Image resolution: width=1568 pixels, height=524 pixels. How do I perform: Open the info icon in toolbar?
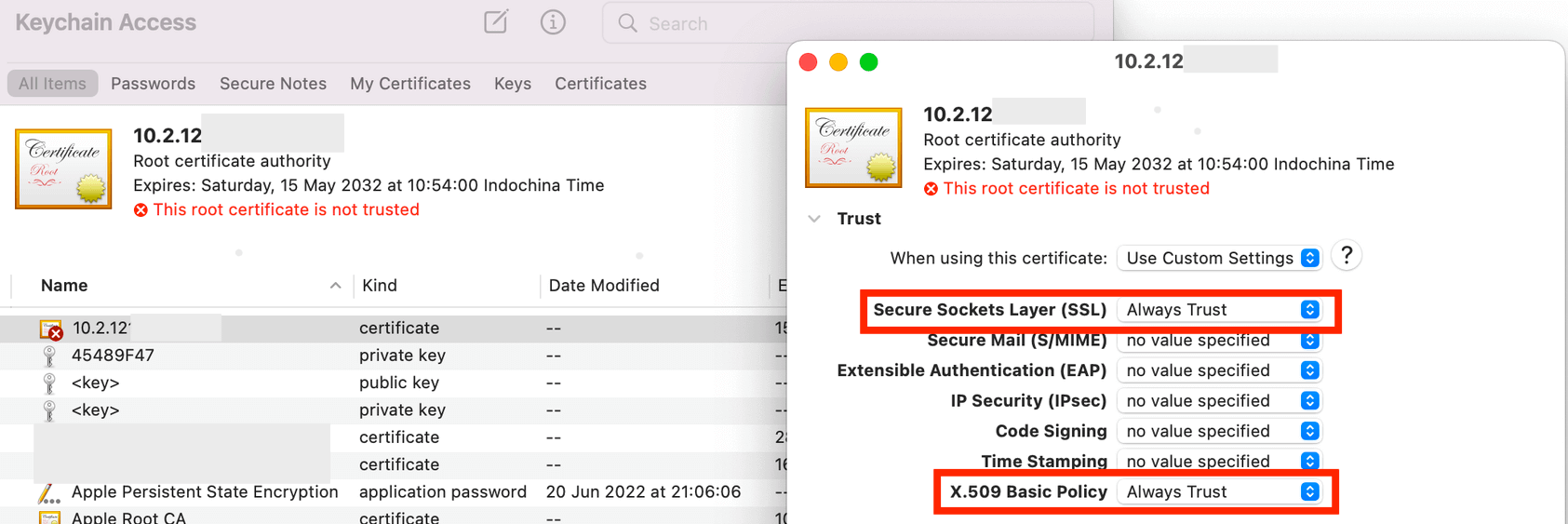click(553, 21)
